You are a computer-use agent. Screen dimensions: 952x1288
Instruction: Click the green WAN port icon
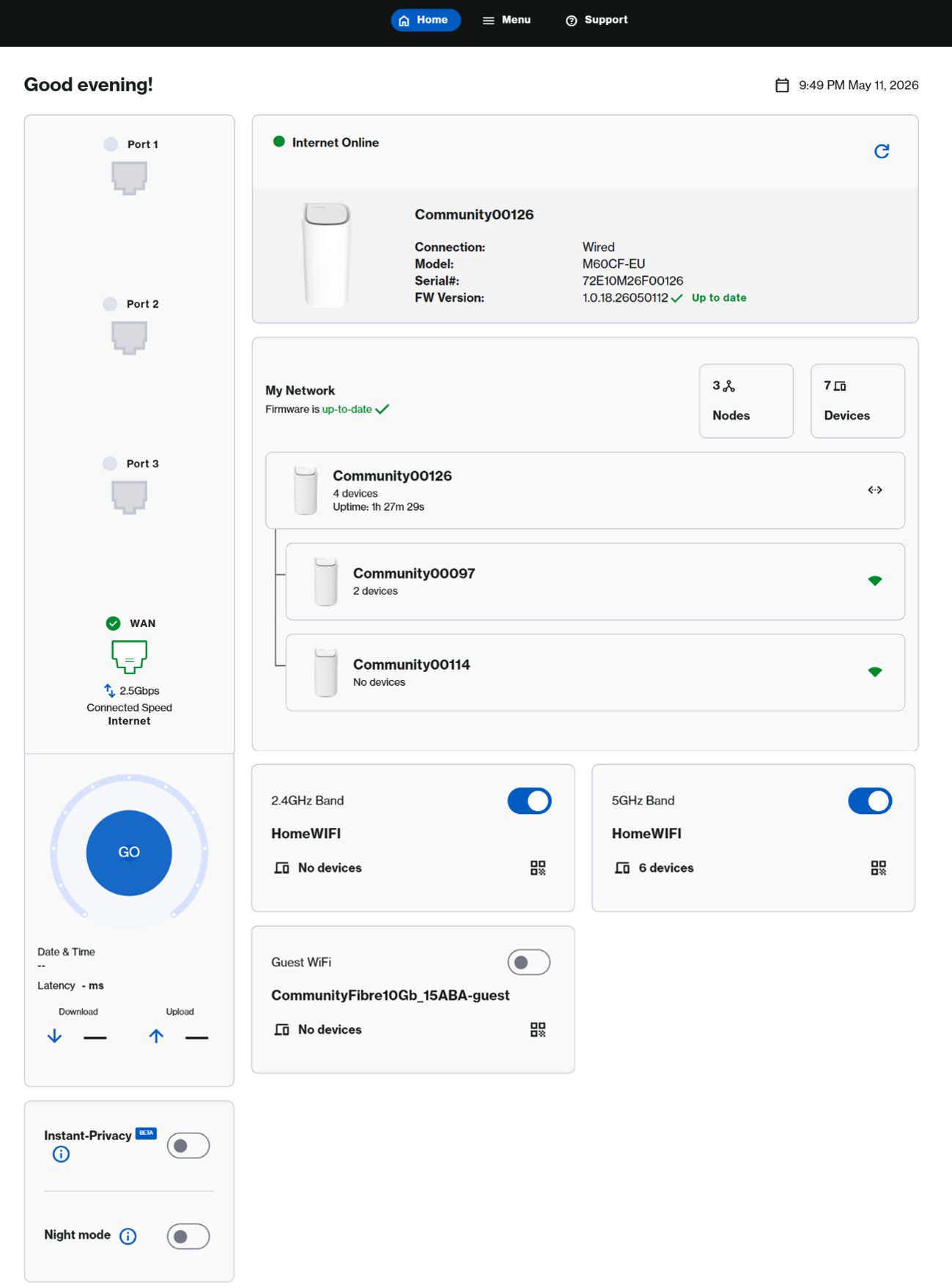click(x=129, y=656)
